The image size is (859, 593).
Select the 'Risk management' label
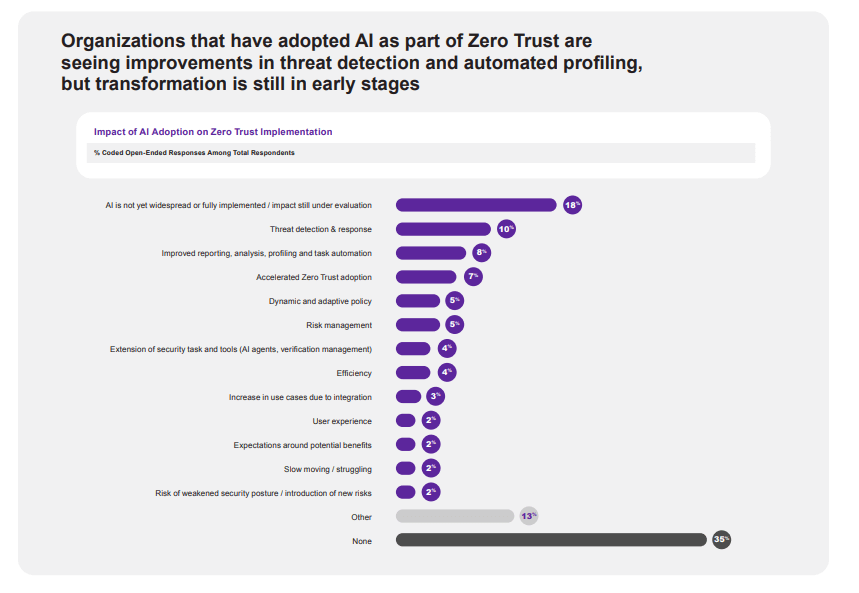339,325
